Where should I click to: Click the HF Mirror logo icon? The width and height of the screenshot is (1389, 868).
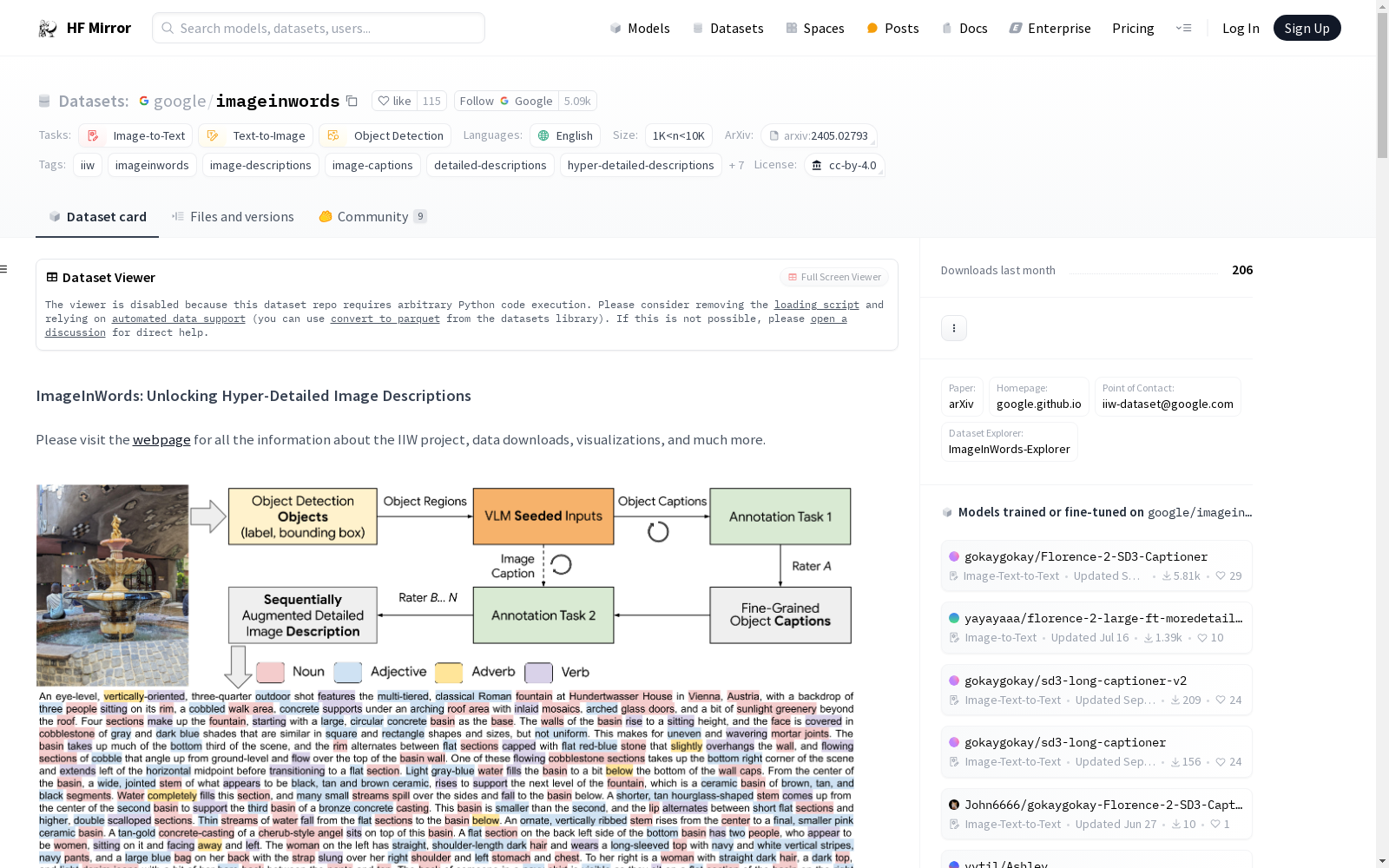(48, 29)
